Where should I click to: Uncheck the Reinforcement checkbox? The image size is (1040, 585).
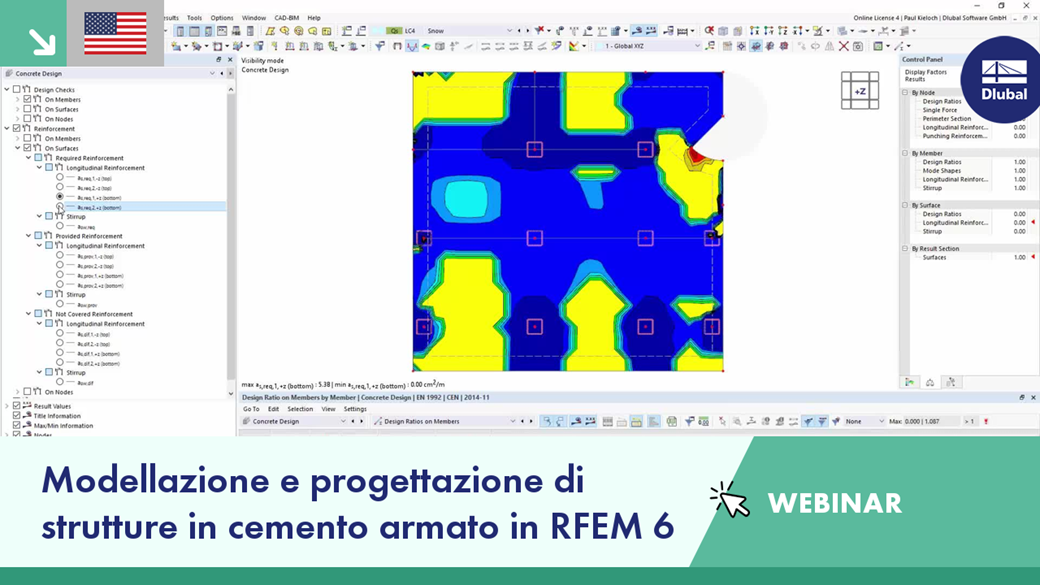tap(17, 128)
